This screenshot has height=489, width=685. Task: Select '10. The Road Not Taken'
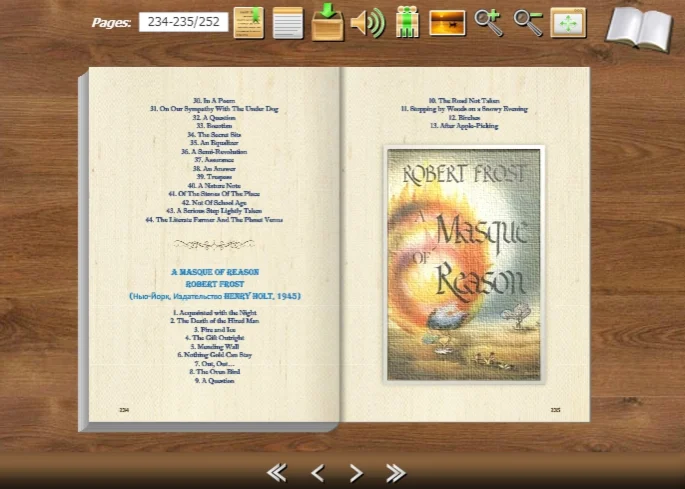coord(464,101)
